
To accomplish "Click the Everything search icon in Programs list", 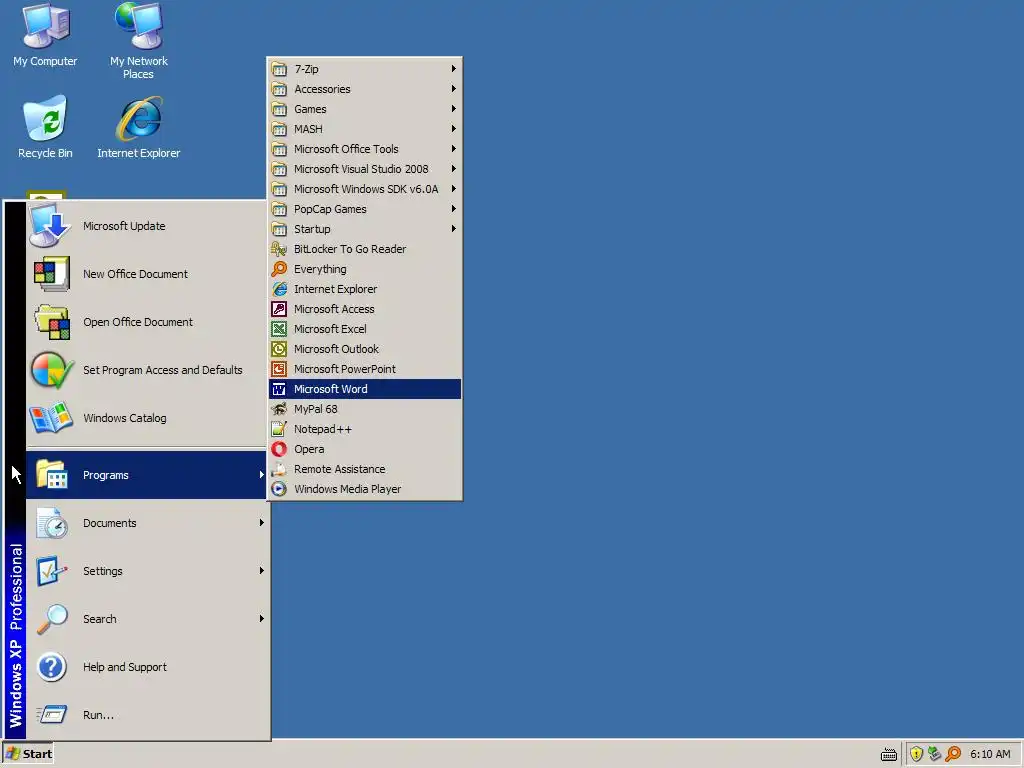I will click(x=279, y=269).
